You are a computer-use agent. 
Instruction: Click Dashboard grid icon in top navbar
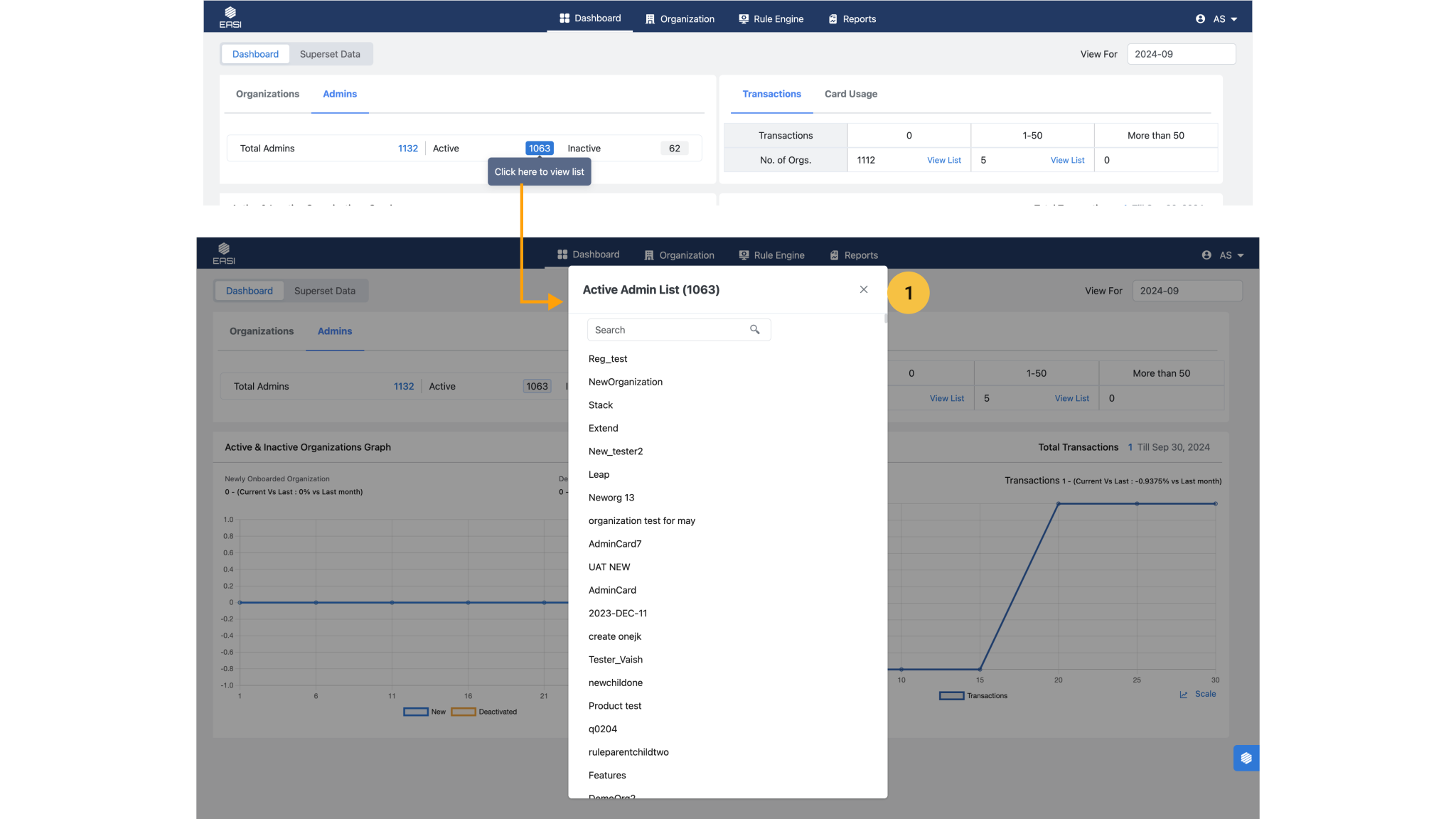pos(564,18)
